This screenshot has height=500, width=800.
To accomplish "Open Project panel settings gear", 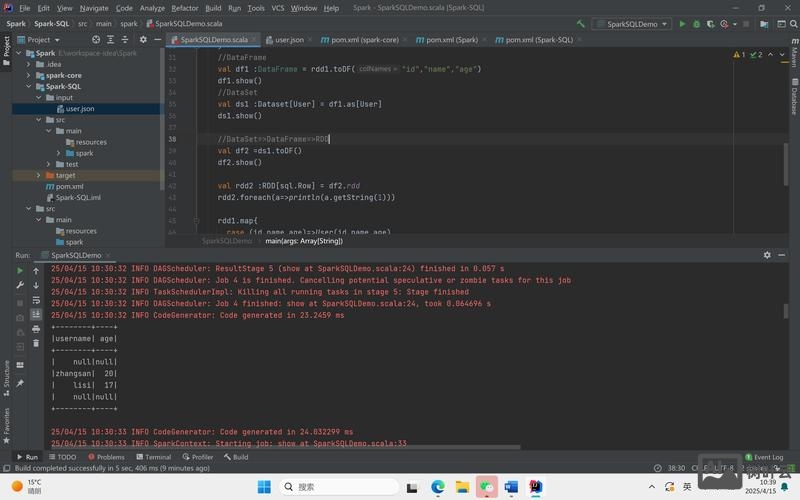I will (x=143, y=40).
